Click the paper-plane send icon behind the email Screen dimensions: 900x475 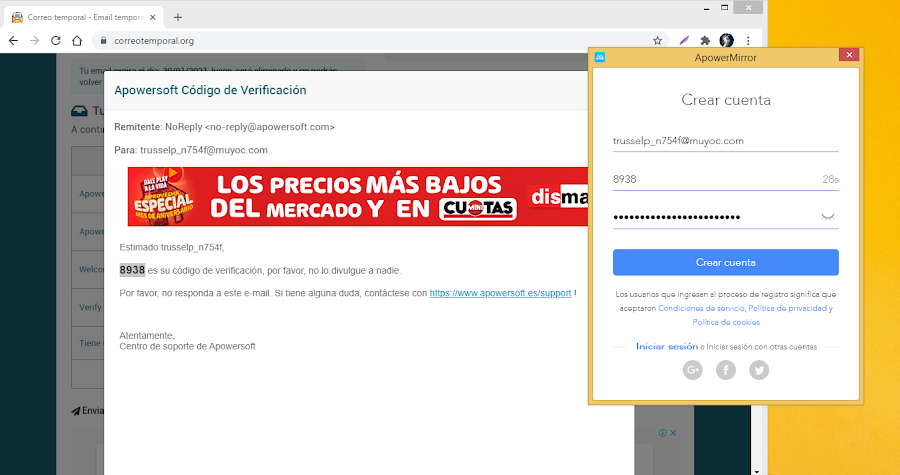(x=76, y=411)
